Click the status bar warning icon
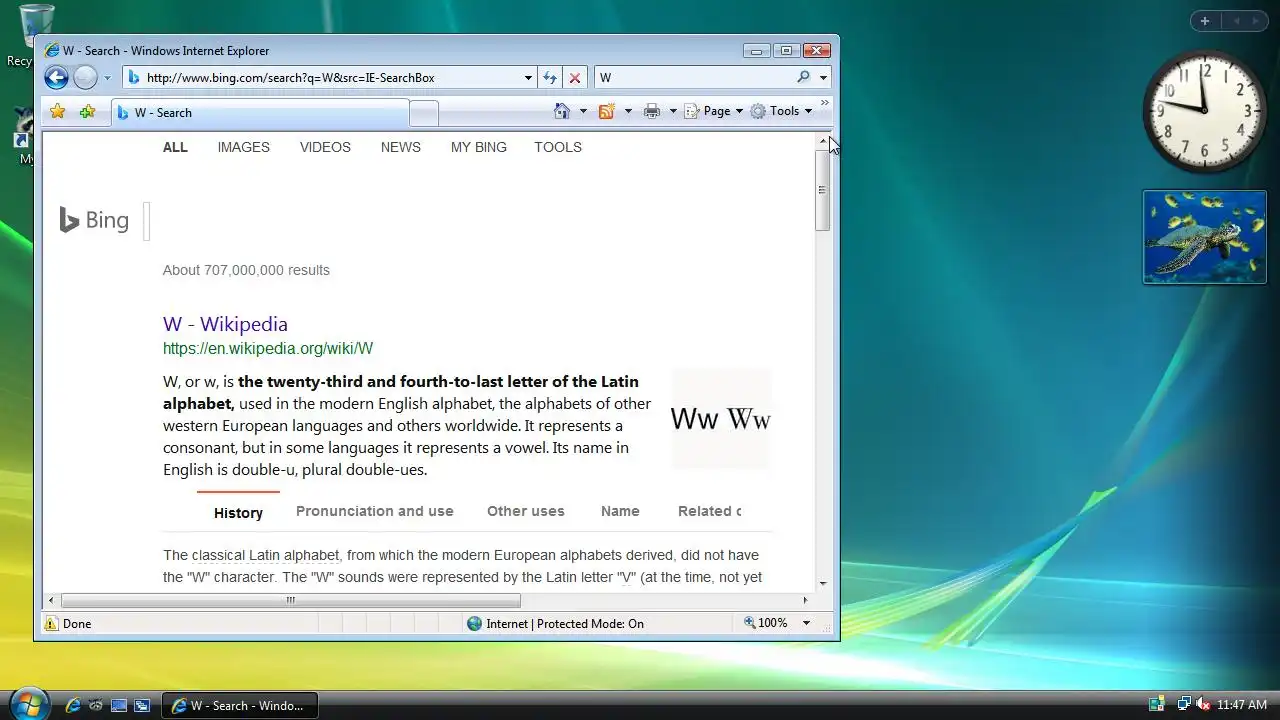This screenshot has height=720, width=1280. tap(51, 623)
